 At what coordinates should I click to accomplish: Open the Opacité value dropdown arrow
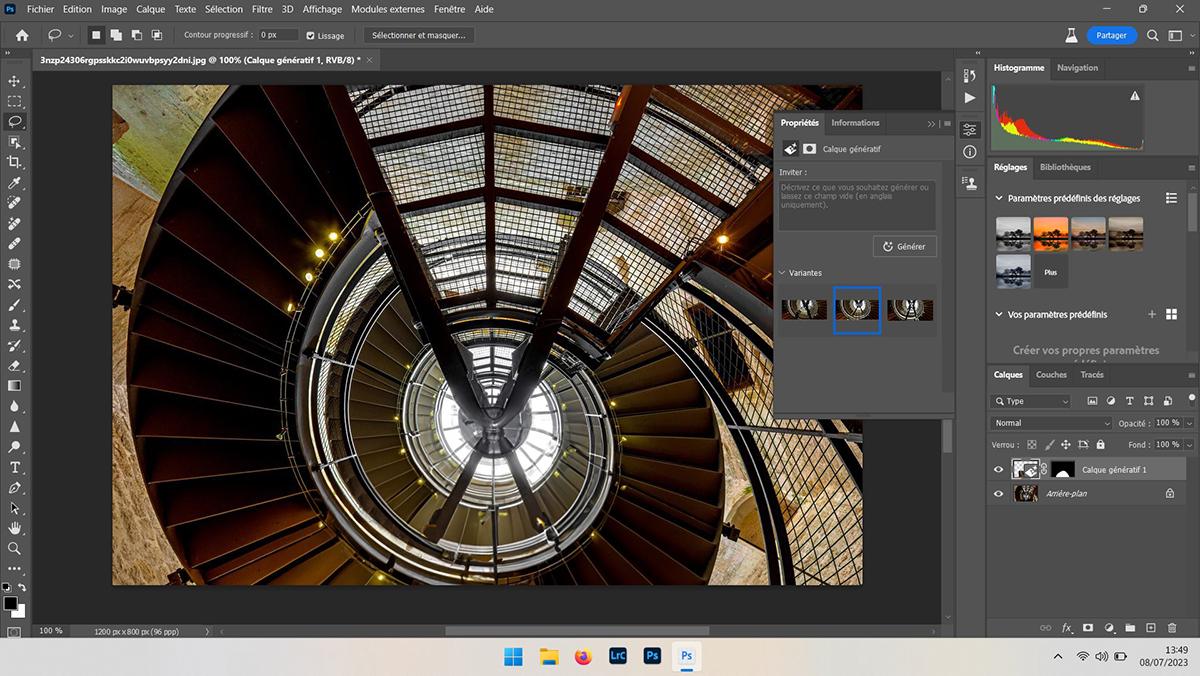[1189, 423]
